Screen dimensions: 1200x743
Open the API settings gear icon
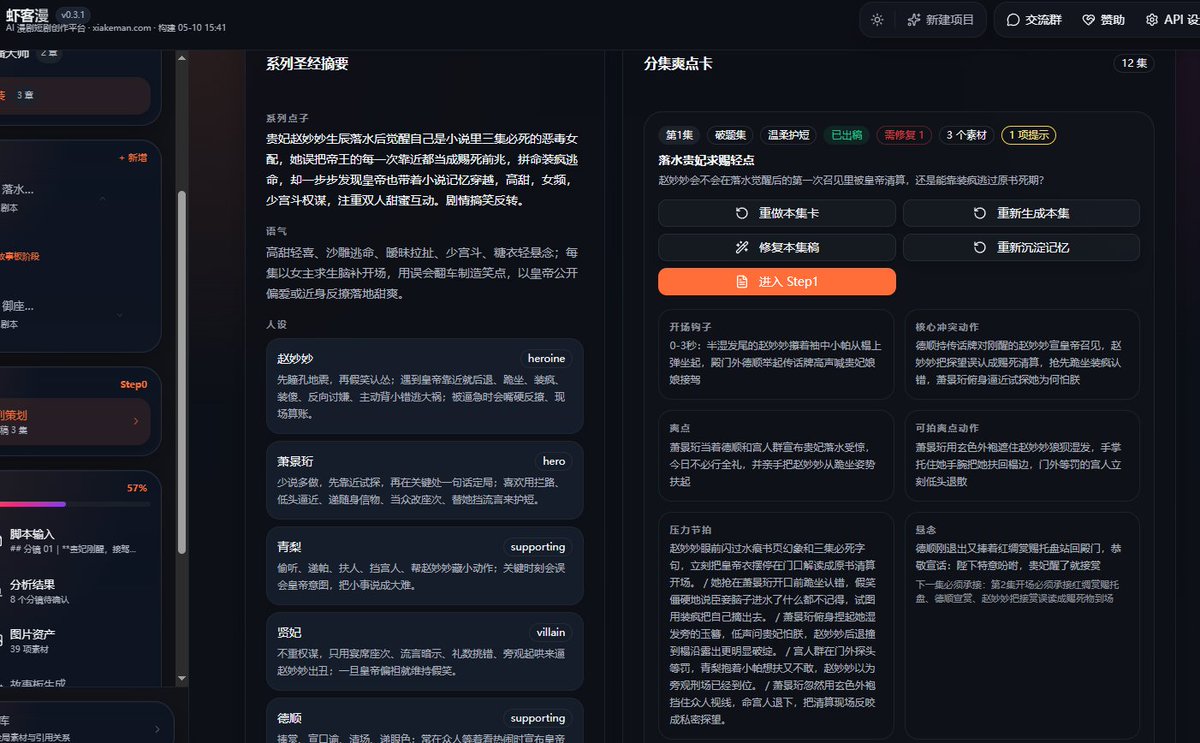(x=1152, y=20)
